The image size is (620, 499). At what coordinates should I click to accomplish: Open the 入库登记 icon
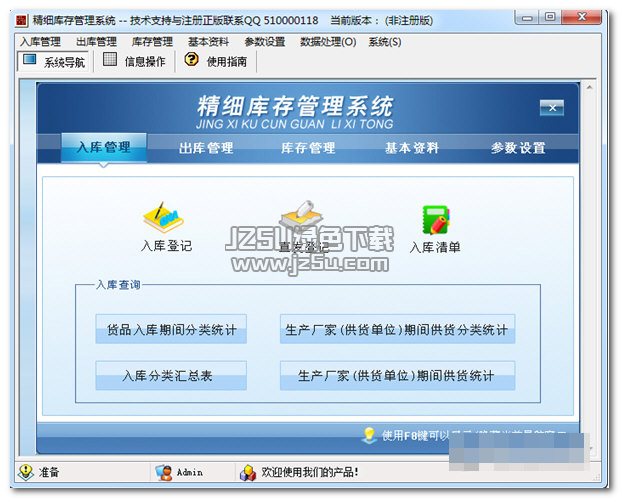point(165,218)
